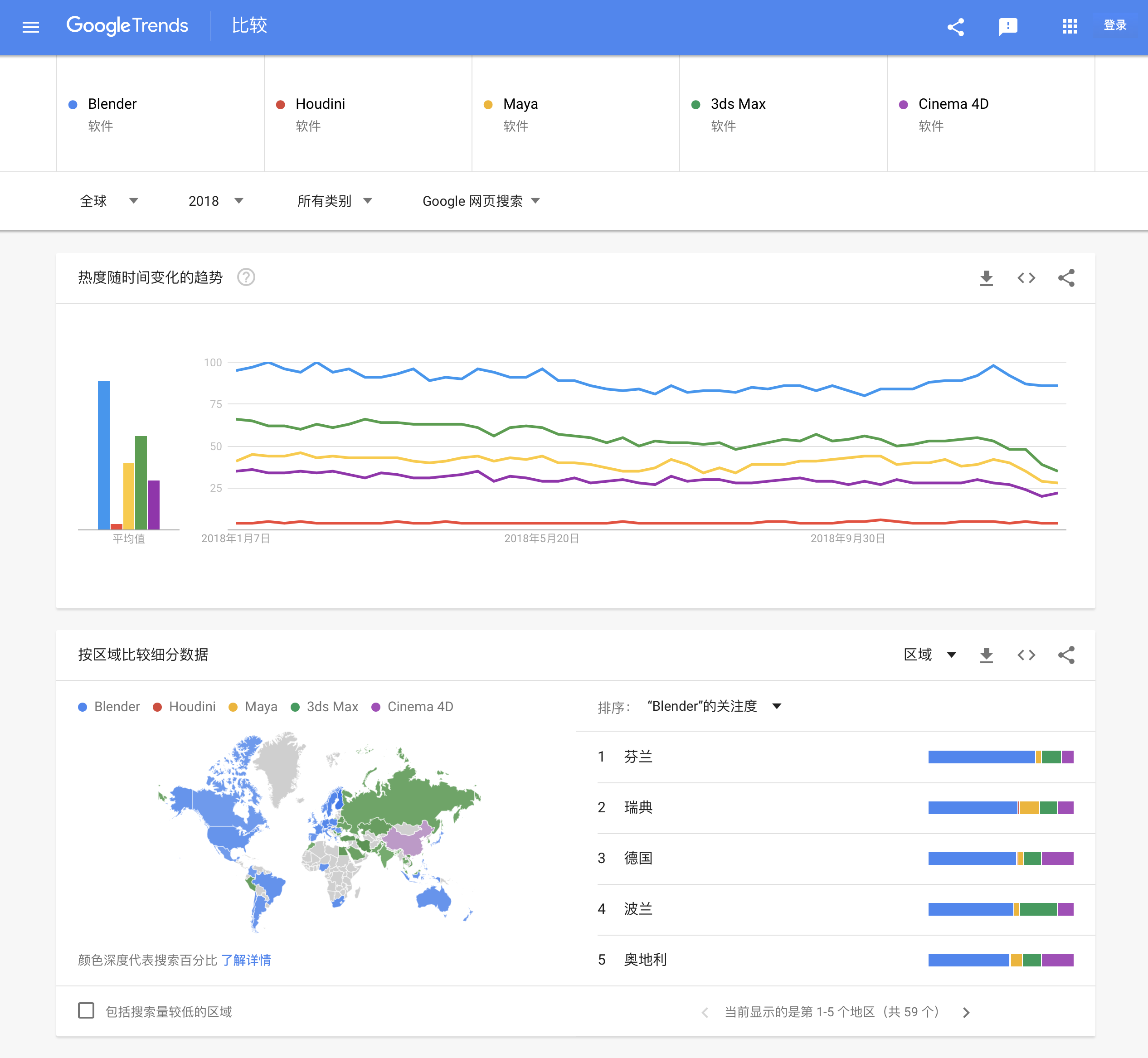Go to the previous page of regions
1148x1058 pixels.
[705, 1012]
